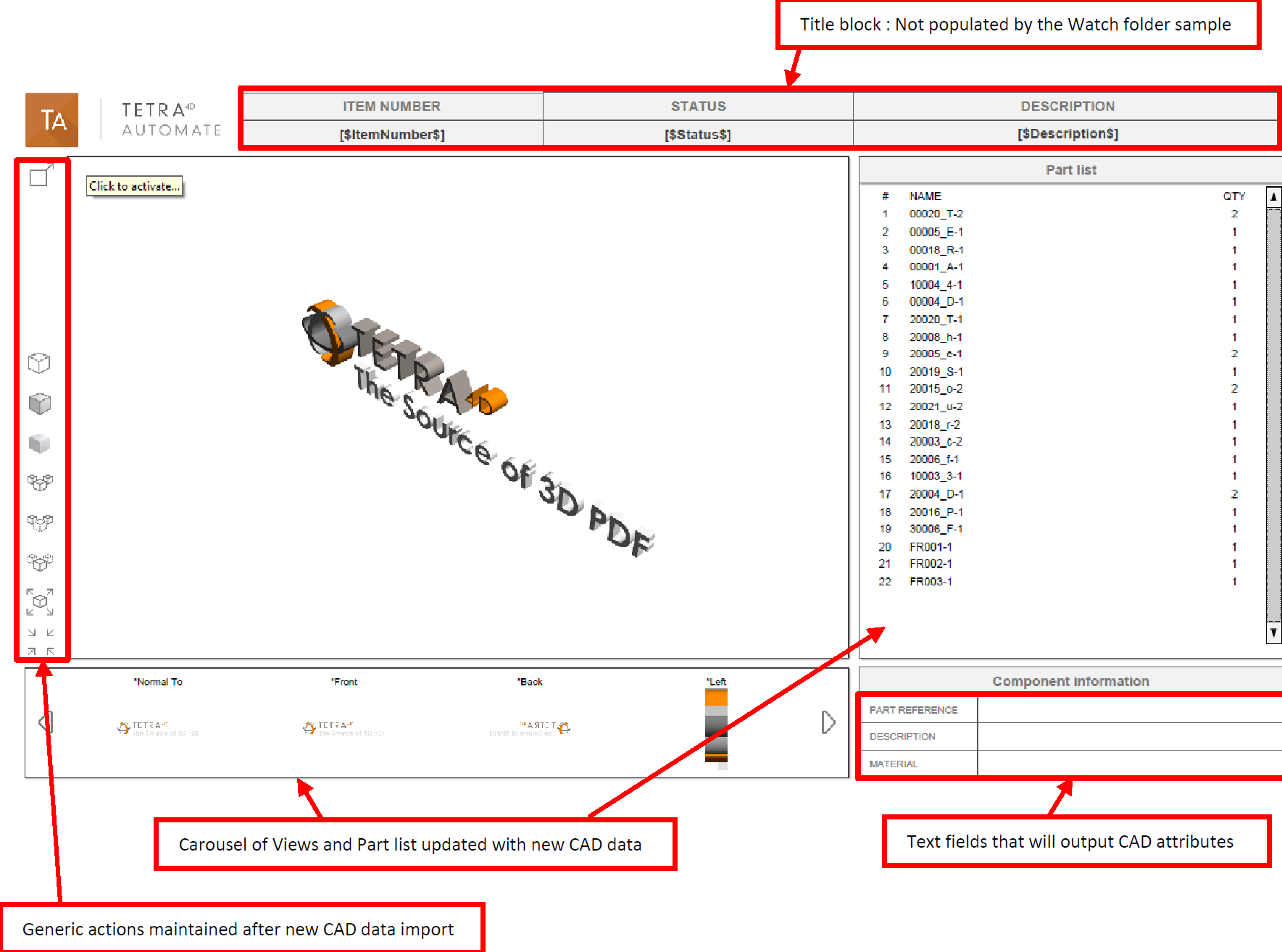Select part '20015_o-2' in list

point(936,388)
